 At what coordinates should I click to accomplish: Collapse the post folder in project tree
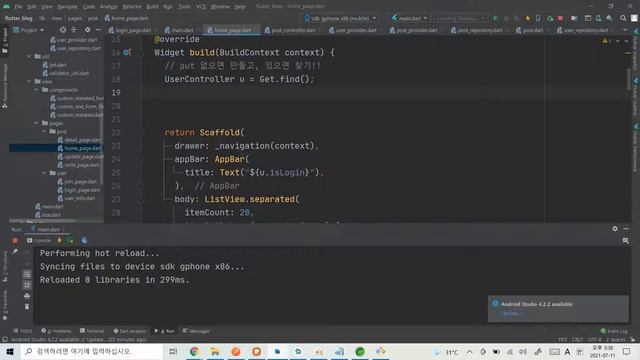coord(44,131)
